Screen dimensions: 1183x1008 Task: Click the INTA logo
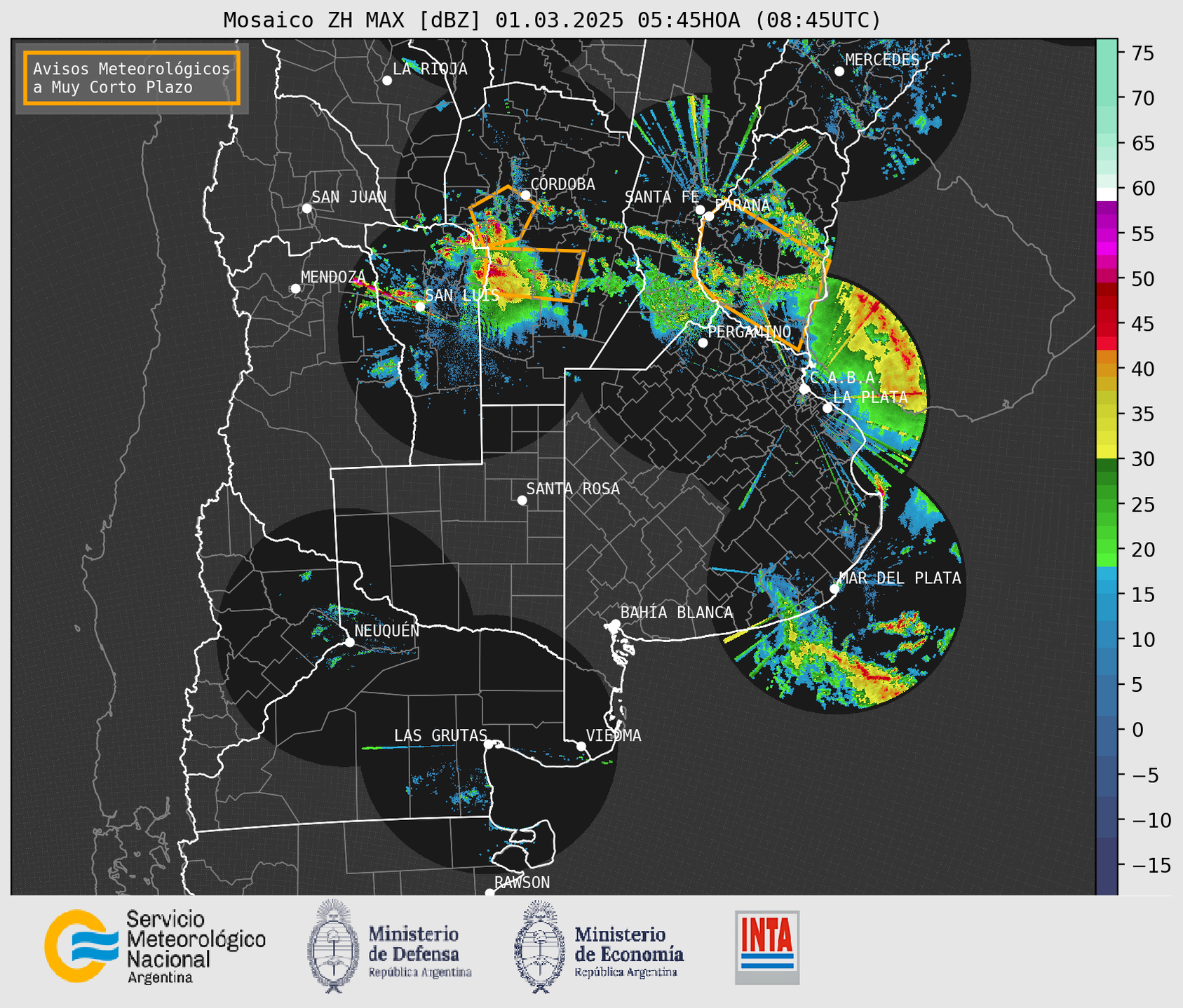point(767,947)
